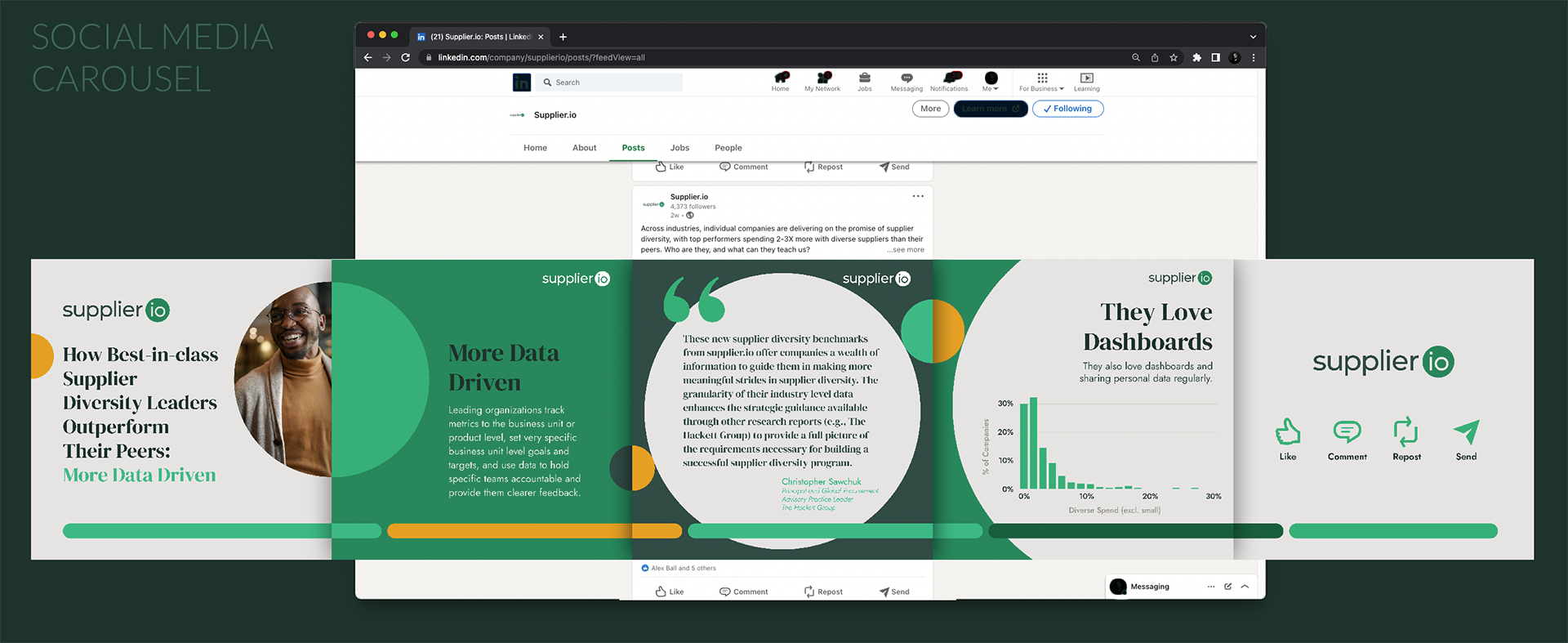Open a new browser tab
The width and height of the screenshot is (1568, 643).
563,37
